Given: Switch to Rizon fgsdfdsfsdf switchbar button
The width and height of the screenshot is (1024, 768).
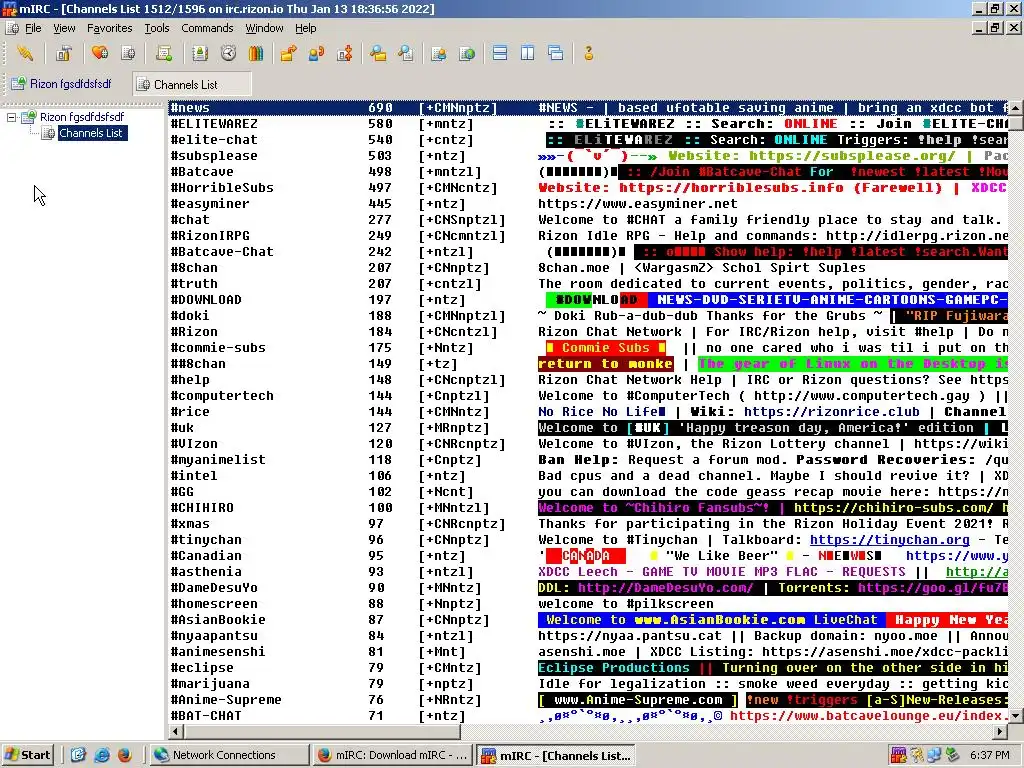Looking at the screenshot, I should pos(62,84).
